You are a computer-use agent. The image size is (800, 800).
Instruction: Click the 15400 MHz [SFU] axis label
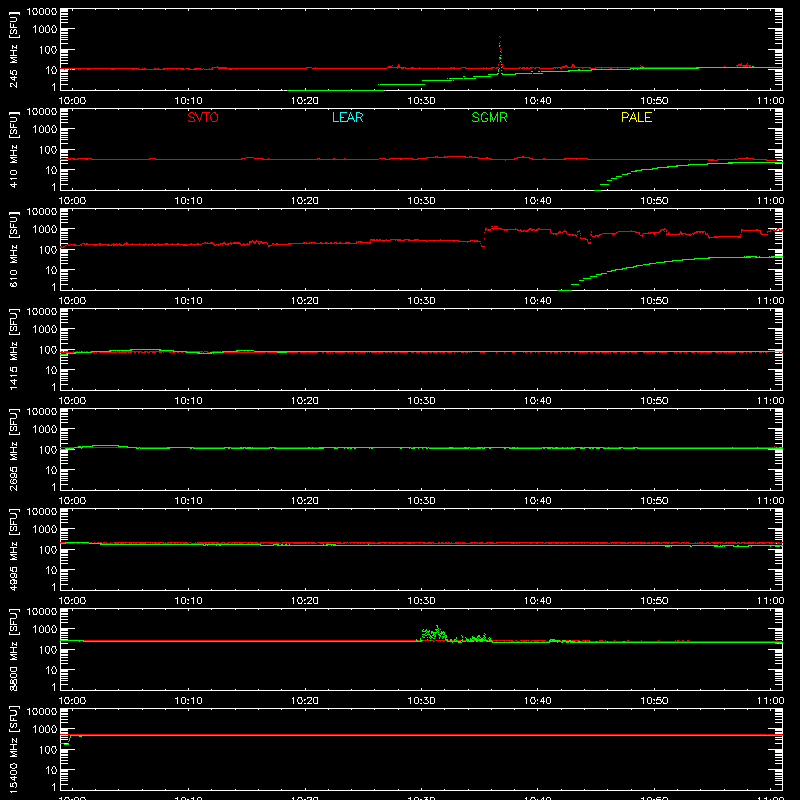13,750
